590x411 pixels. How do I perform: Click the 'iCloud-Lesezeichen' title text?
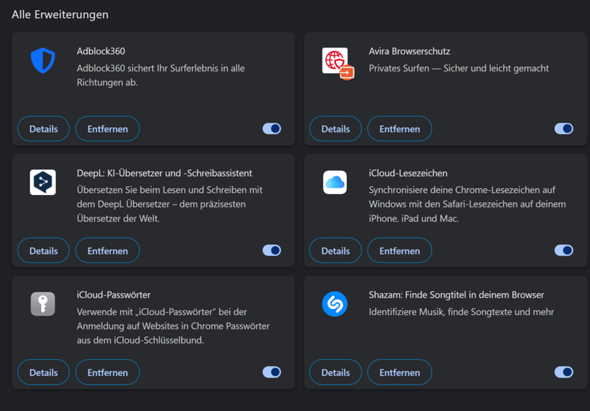click(x=408, y=173)
